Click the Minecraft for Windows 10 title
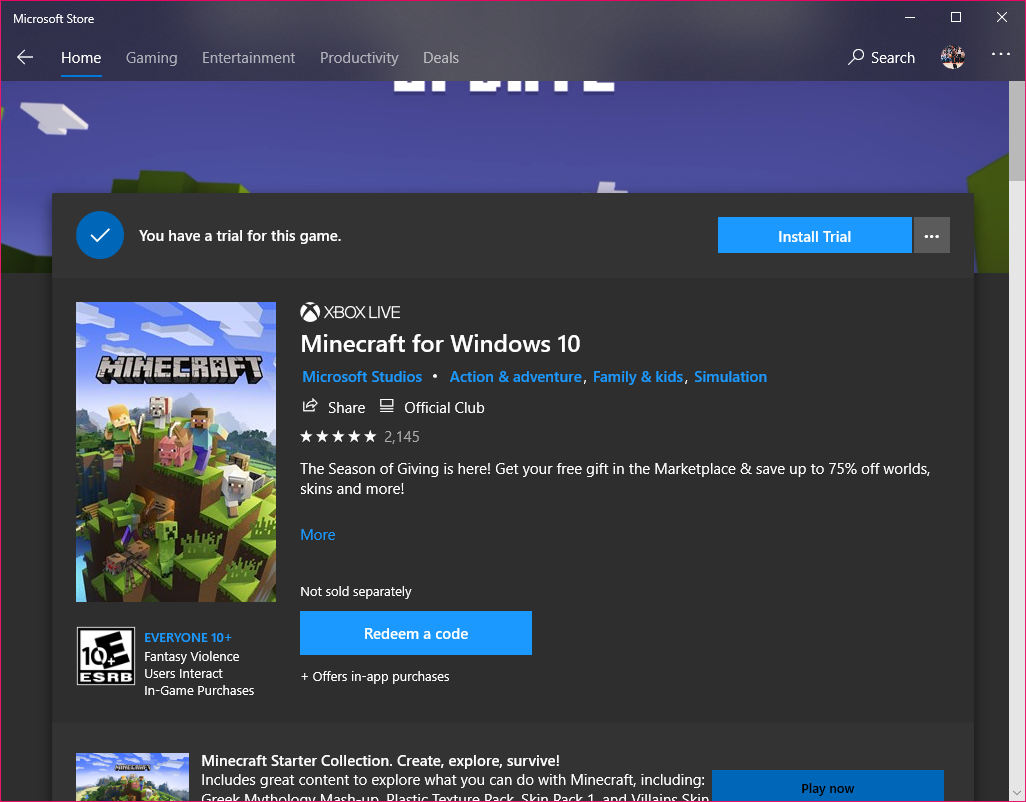Viewport: 1026px width, 802px height. coord(440,343)
